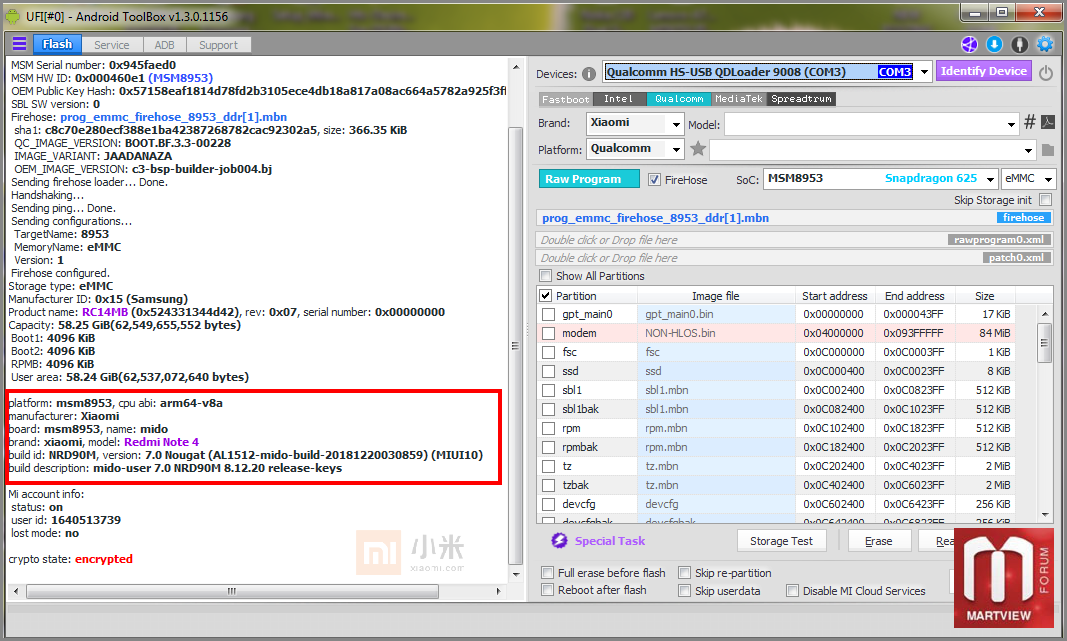Click the Raw Program button
This screenshot has height=641, width=1067.
click(x=589, y=179)
